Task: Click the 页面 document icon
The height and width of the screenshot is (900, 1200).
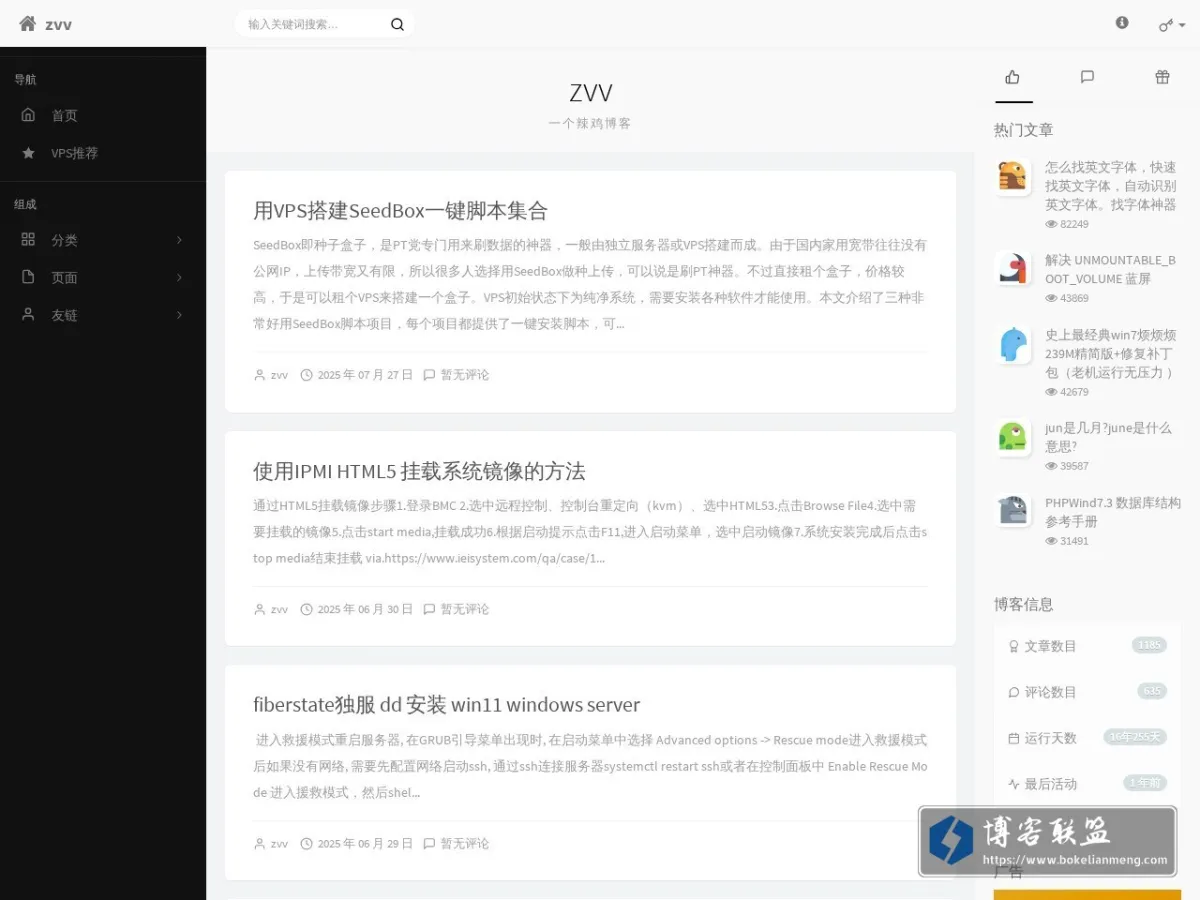Action: point(28,277)
